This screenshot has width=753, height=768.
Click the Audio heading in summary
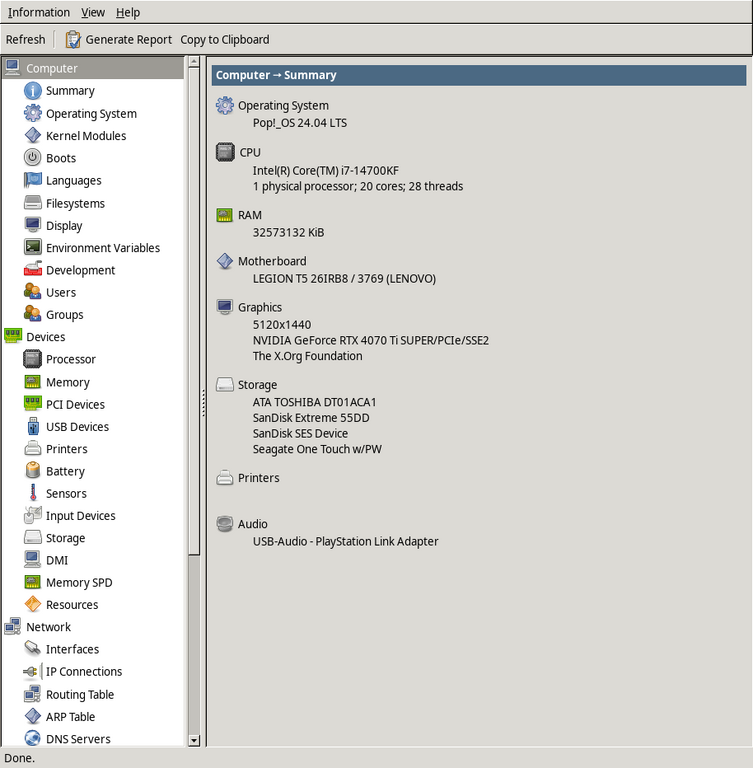pyautogui.click(x=253, y=524)
